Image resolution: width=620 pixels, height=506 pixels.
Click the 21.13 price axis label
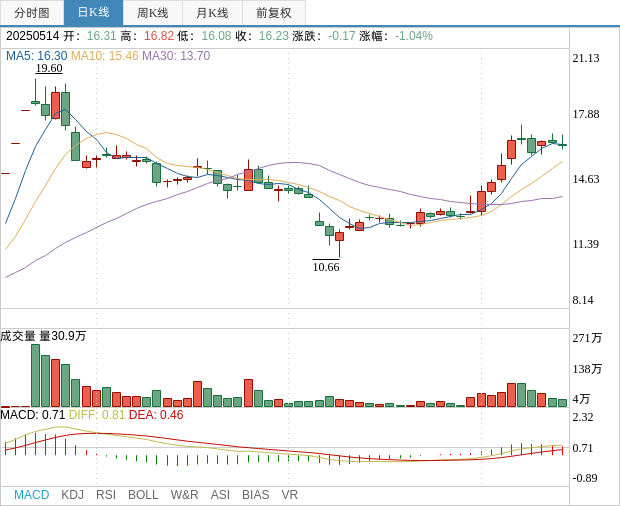pos(586,58)
